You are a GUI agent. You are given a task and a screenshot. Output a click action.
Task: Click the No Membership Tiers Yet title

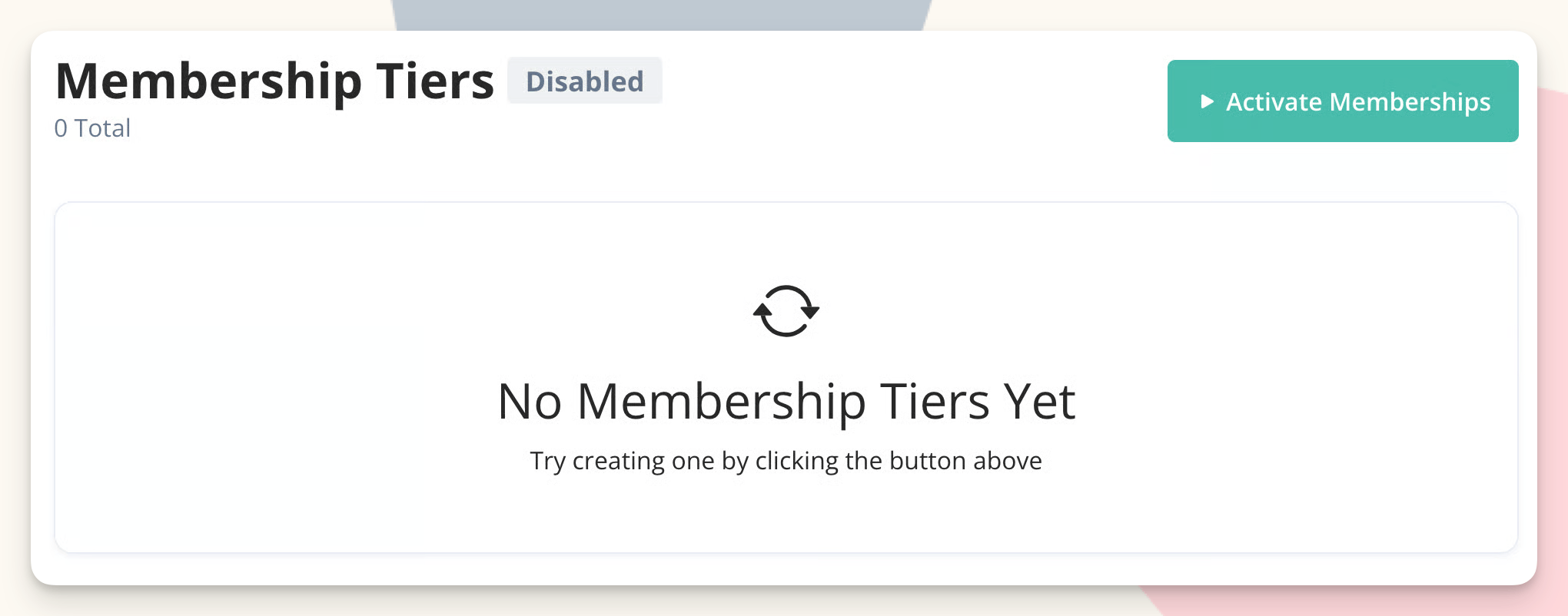(x=786, y=402)
